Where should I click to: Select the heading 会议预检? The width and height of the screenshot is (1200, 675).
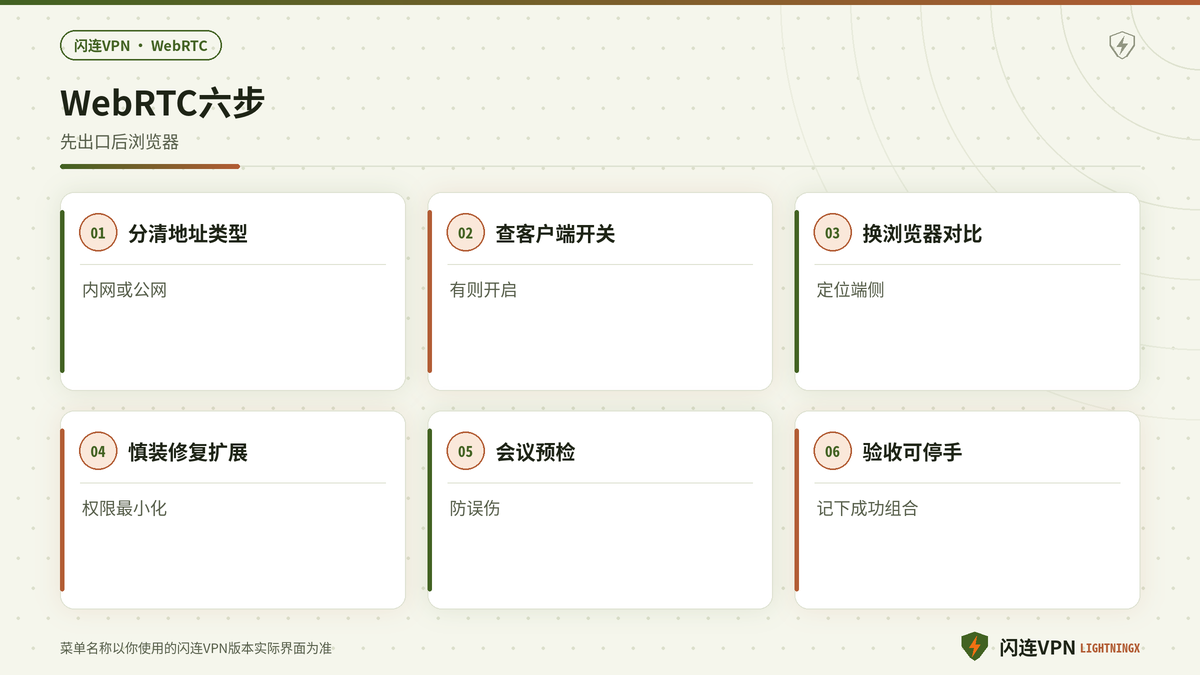point(535,452)
